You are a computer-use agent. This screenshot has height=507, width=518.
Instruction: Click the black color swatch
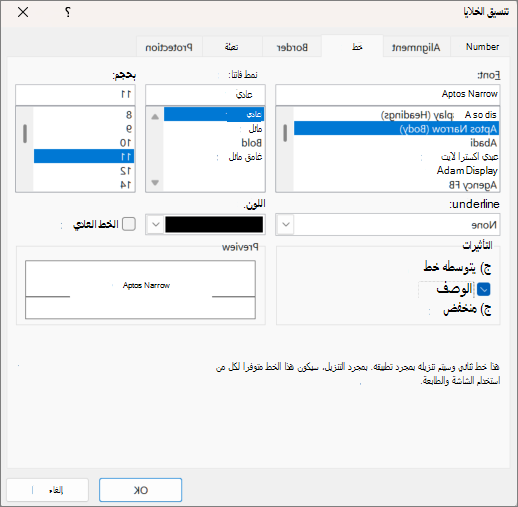[x=214, y=225]
